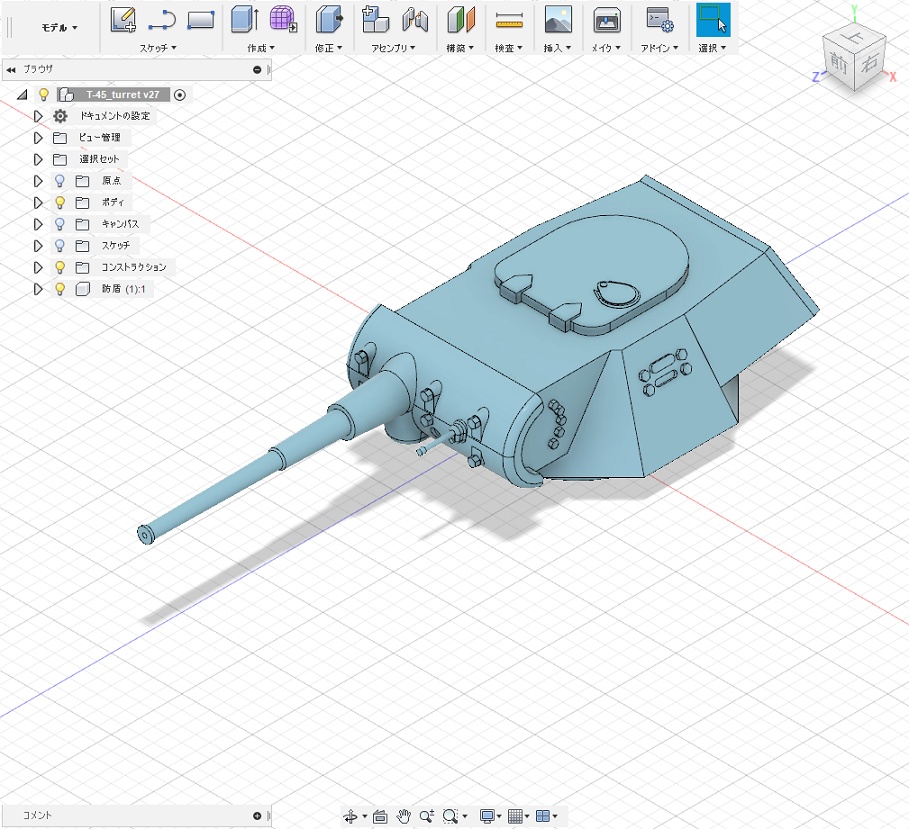Toggle visibility bulb of スケッチ folder

pyautogui.click(x=59, y=246)
